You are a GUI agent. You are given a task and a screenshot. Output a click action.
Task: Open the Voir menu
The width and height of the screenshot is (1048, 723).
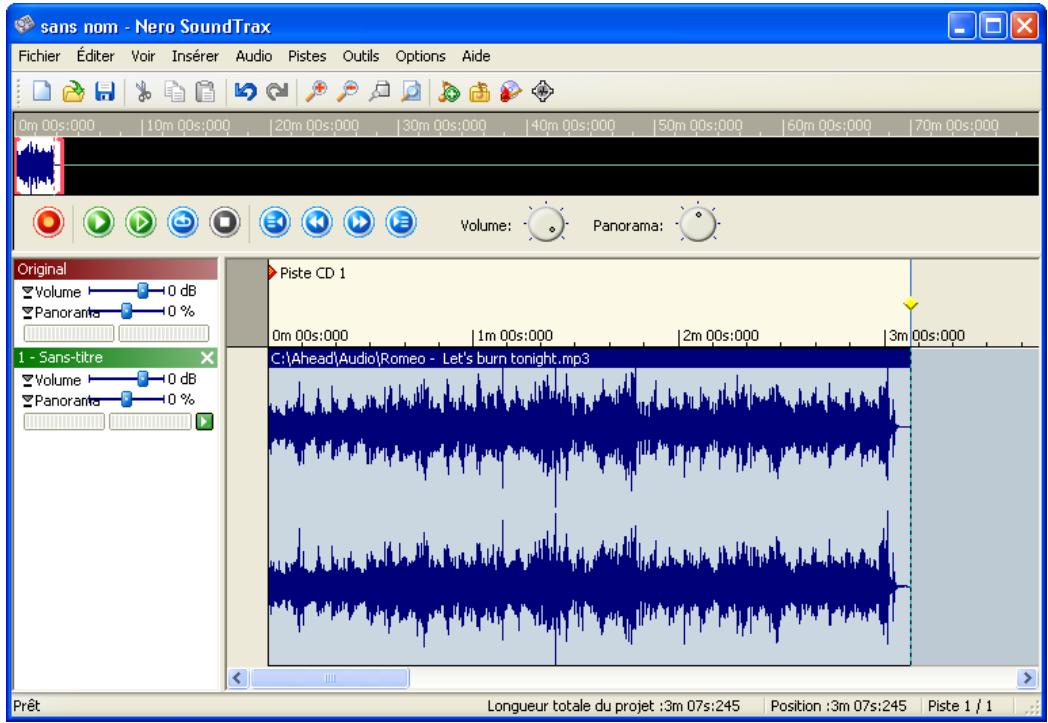(x=143, y=56)
